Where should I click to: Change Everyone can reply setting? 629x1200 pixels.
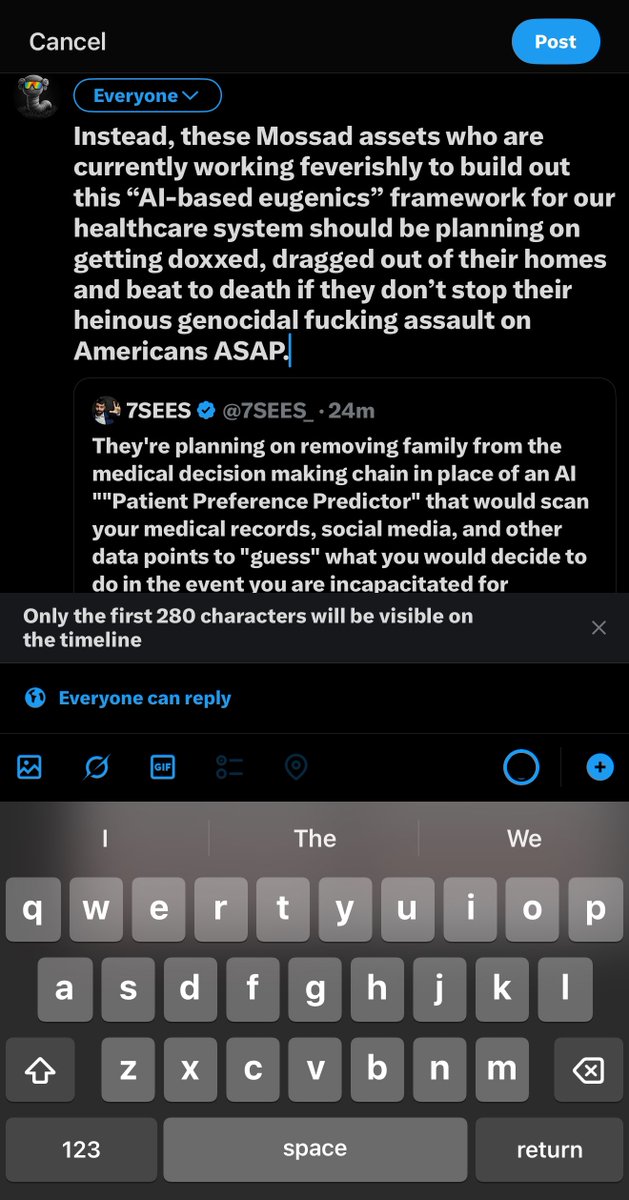click(x=144, y=698)
